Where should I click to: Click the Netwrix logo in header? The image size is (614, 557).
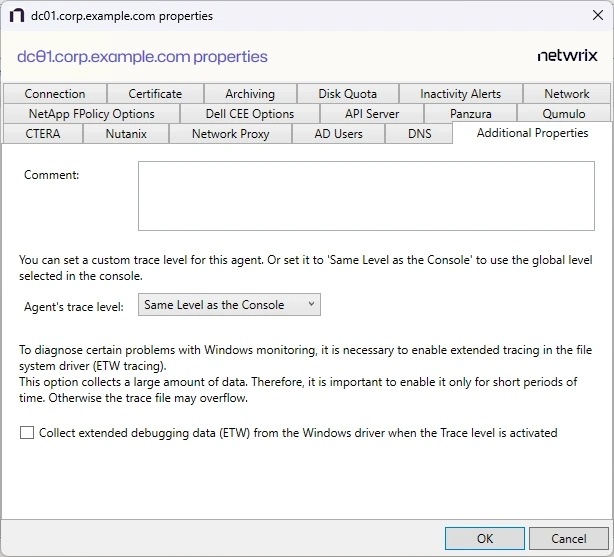click(x=566, y=57)
